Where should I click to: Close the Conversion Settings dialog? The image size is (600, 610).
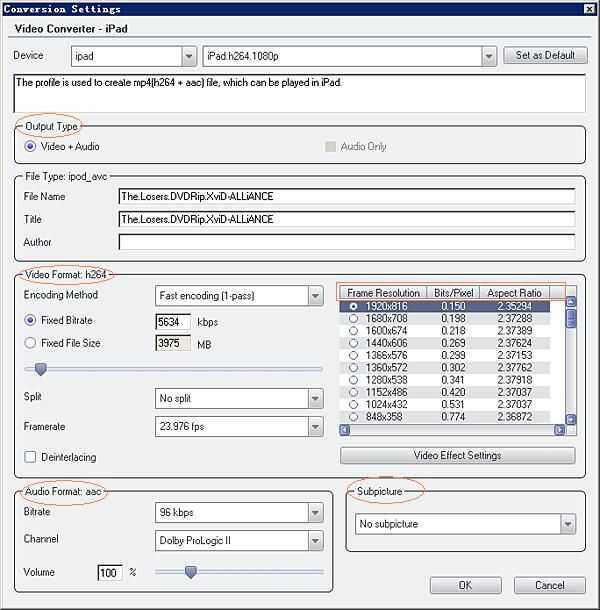tap(590, 9)
